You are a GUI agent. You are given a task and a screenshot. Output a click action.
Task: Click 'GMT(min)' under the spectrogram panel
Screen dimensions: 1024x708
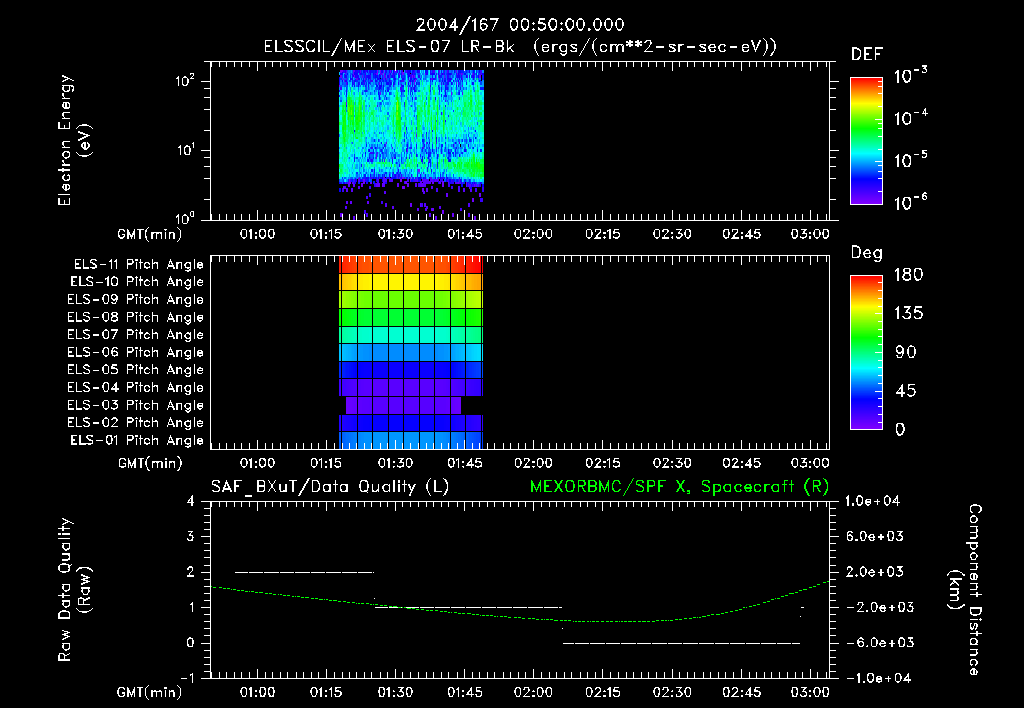150,234
